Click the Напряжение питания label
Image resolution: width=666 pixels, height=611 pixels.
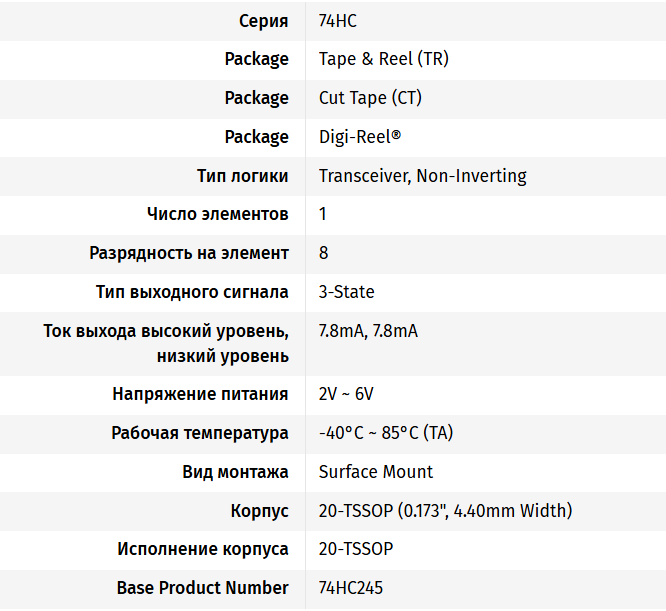point(200,394)
